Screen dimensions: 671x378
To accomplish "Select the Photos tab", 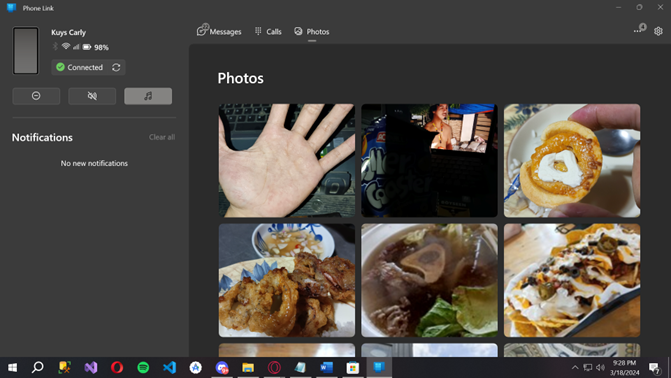I will [312, 31].
